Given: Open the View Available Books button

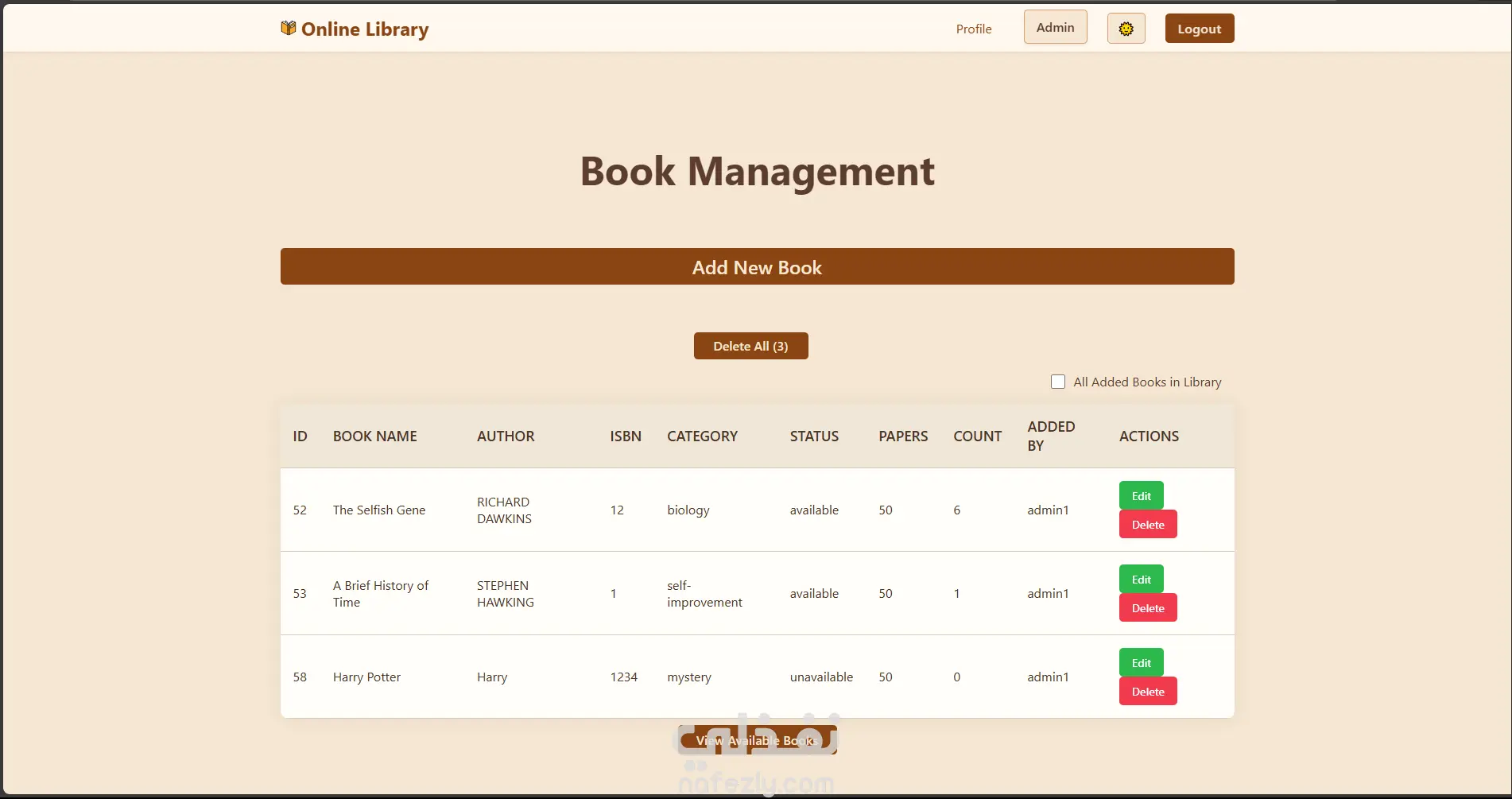Looking at the screenshot, I should 757,740.
